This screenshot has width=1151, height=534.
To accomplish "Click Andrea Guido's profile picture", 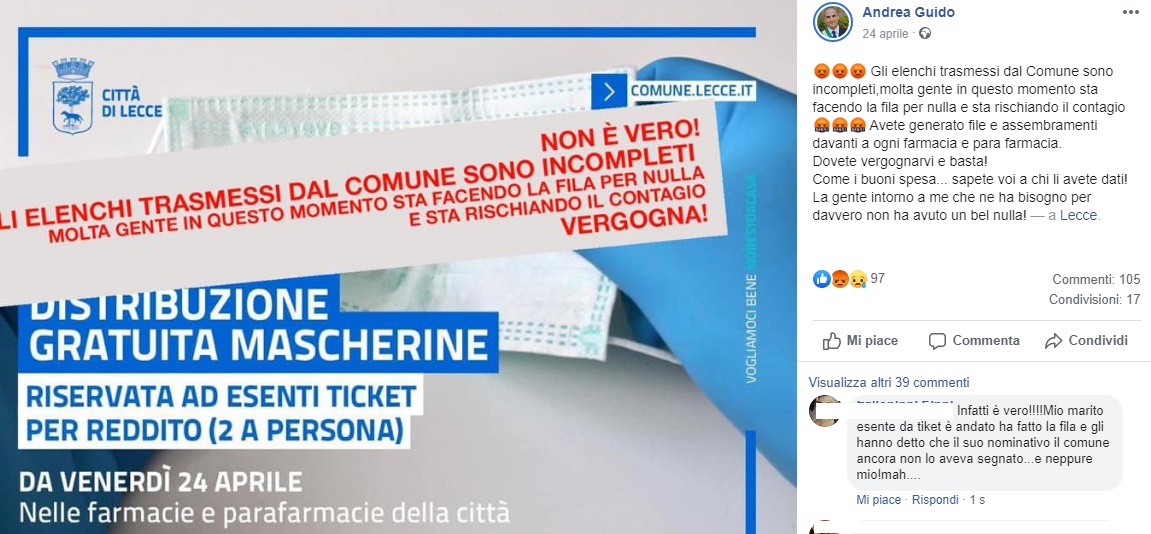I will (x=832, y=22).
